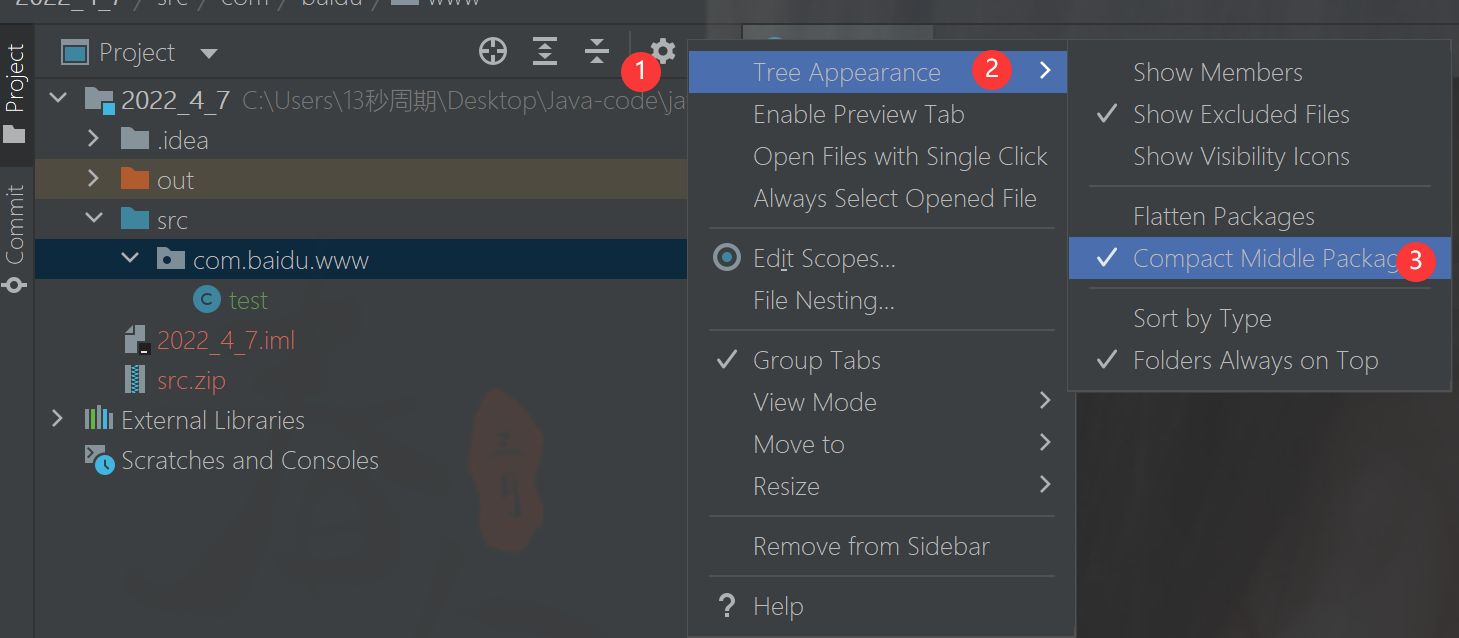Open the Commit tool window tab
This screenshot has width=1459, height=638.
pos(15,236)
